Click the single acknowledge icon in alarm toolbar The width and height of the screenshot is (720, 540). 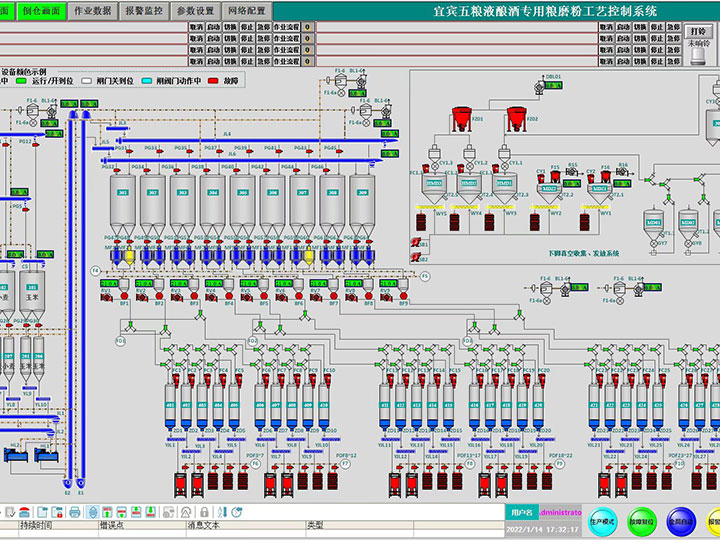(x=10, y=512)
